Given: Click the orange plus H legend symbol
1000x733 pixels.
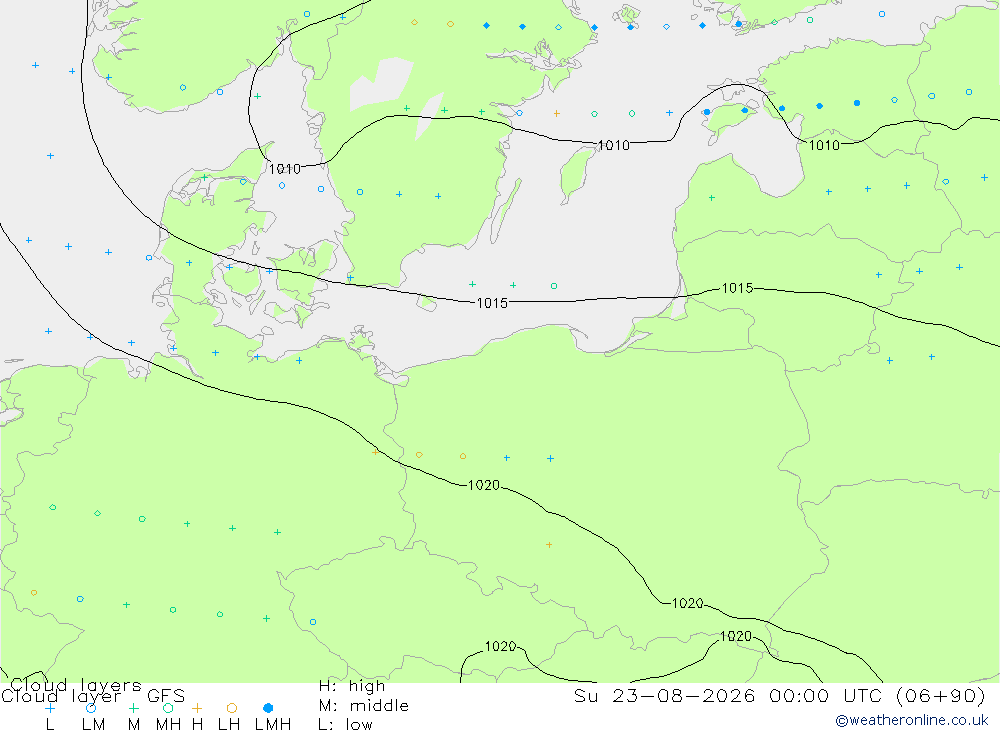Looking at the screenshot, I should [197, 708].
